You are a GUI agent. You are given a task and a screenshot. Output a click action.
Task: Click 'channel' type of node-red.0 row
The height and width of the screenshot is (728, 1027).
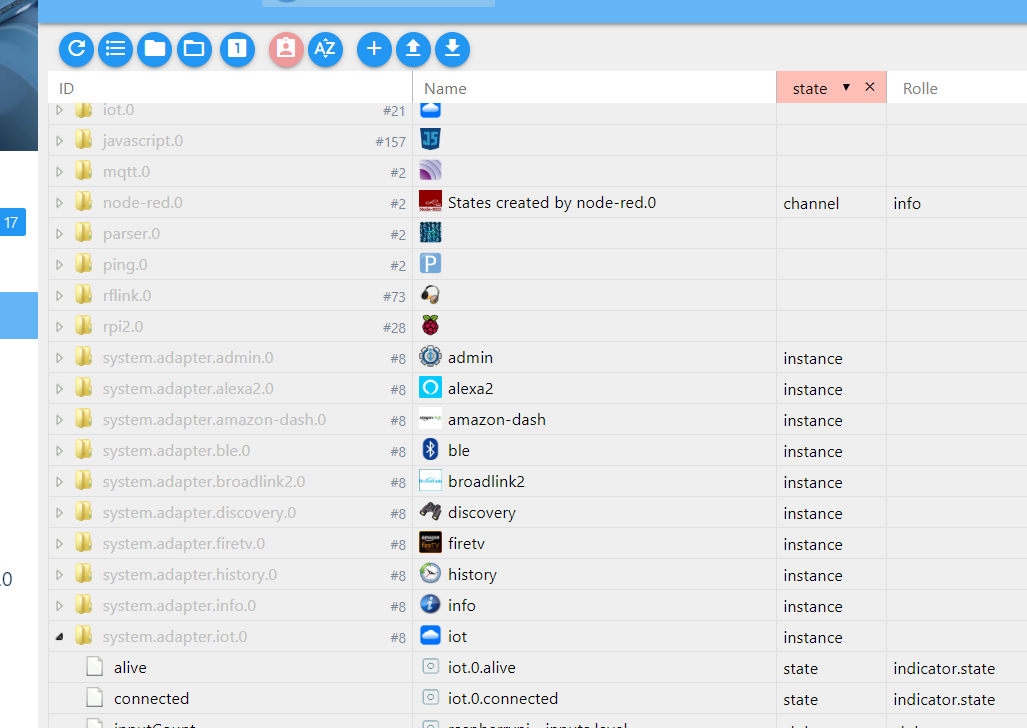811,203
